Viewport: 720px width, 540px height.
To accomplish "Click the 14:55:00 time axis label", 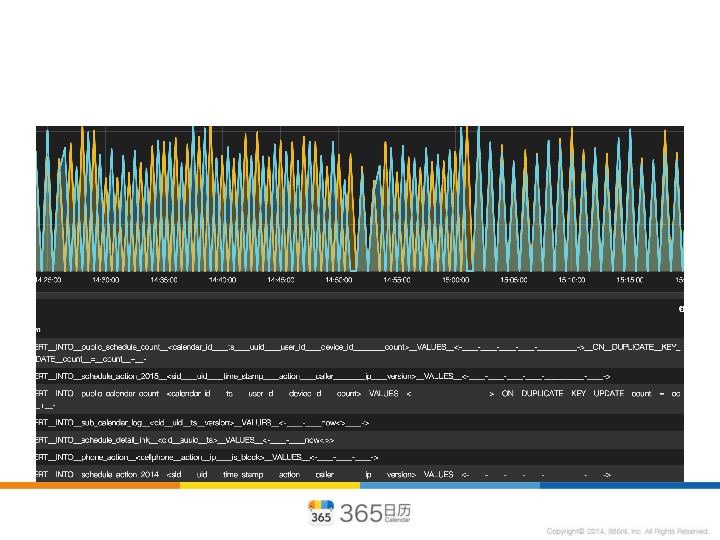I will point(397,280).
